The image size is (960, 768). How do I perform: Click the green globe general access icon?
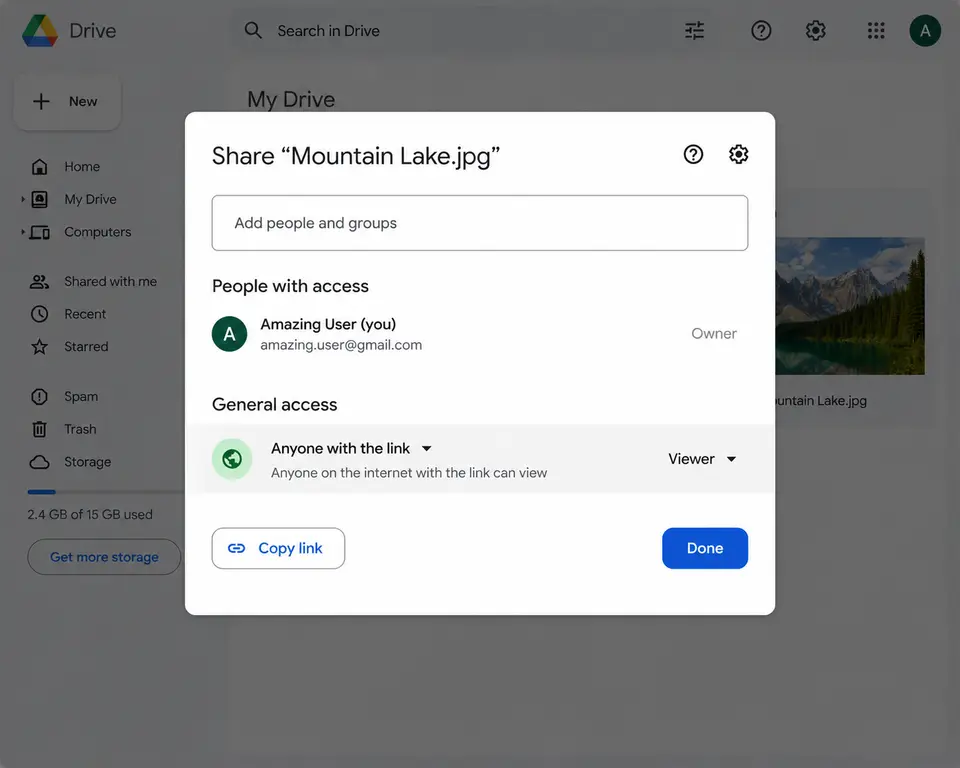click(232, 459)
